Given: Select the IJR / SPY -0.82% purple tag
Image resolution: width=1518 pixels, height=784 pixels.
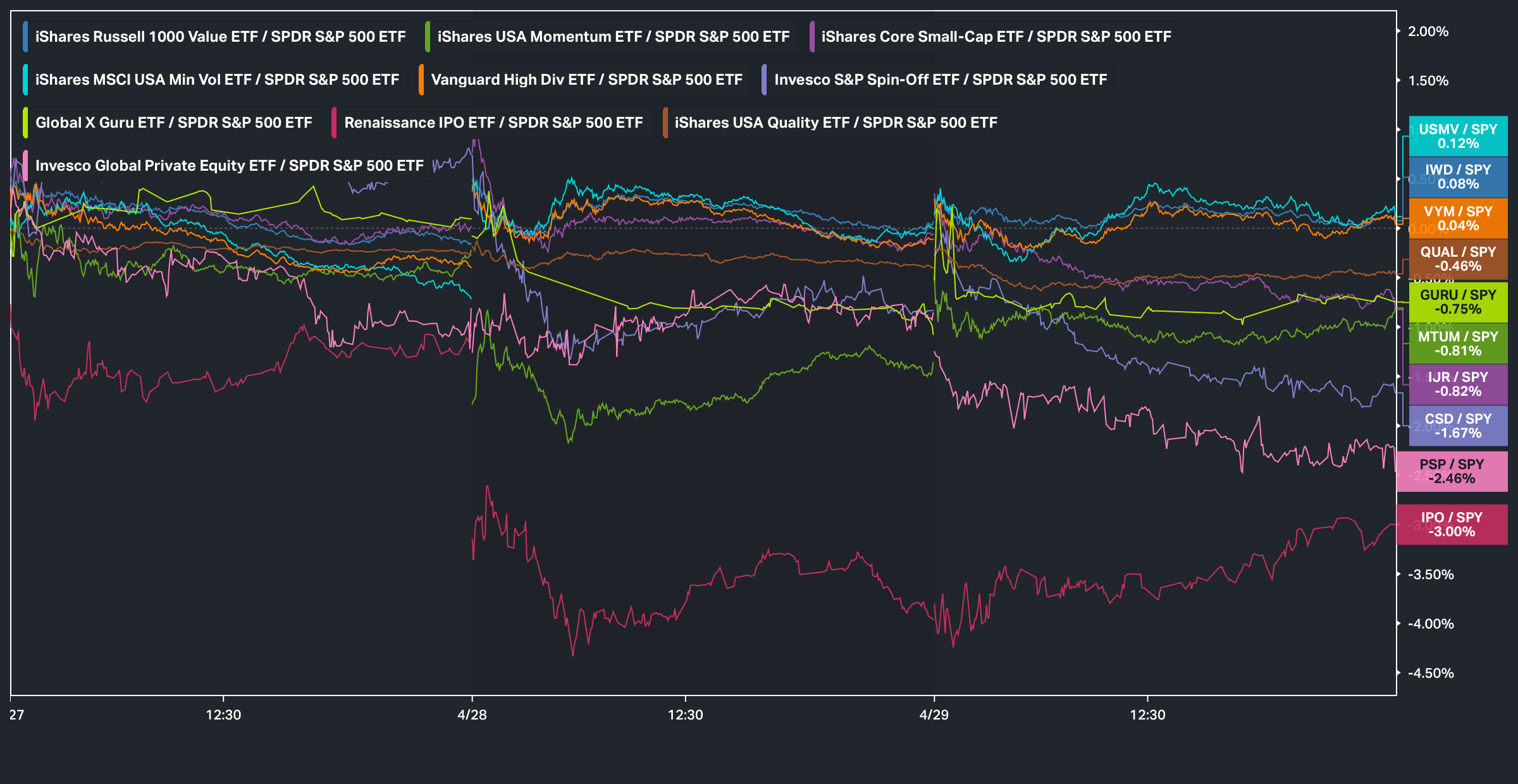Looking at the screenshot, I should pyautogui.click(x=1457, y=384).
